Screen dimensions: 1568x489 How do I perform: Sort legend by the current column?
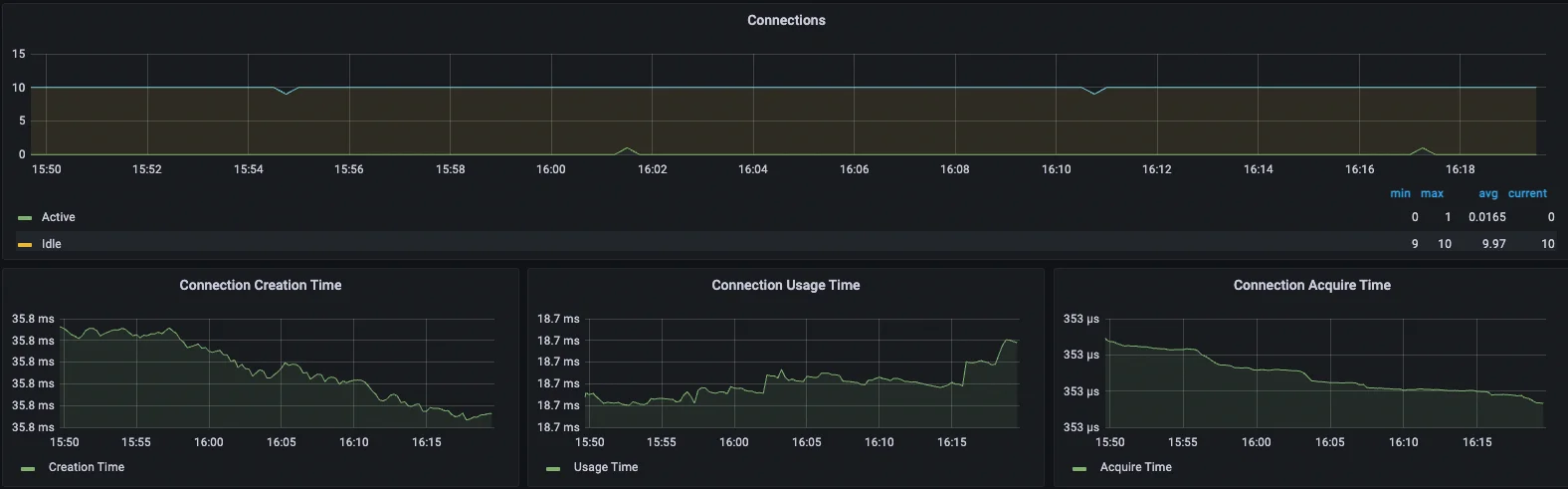pos(1527,193)
